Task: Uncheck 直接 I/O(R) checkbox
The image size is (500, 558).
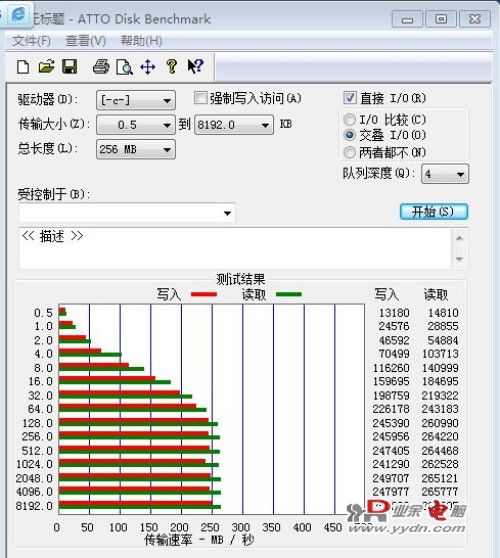Action: click(349, 98)
